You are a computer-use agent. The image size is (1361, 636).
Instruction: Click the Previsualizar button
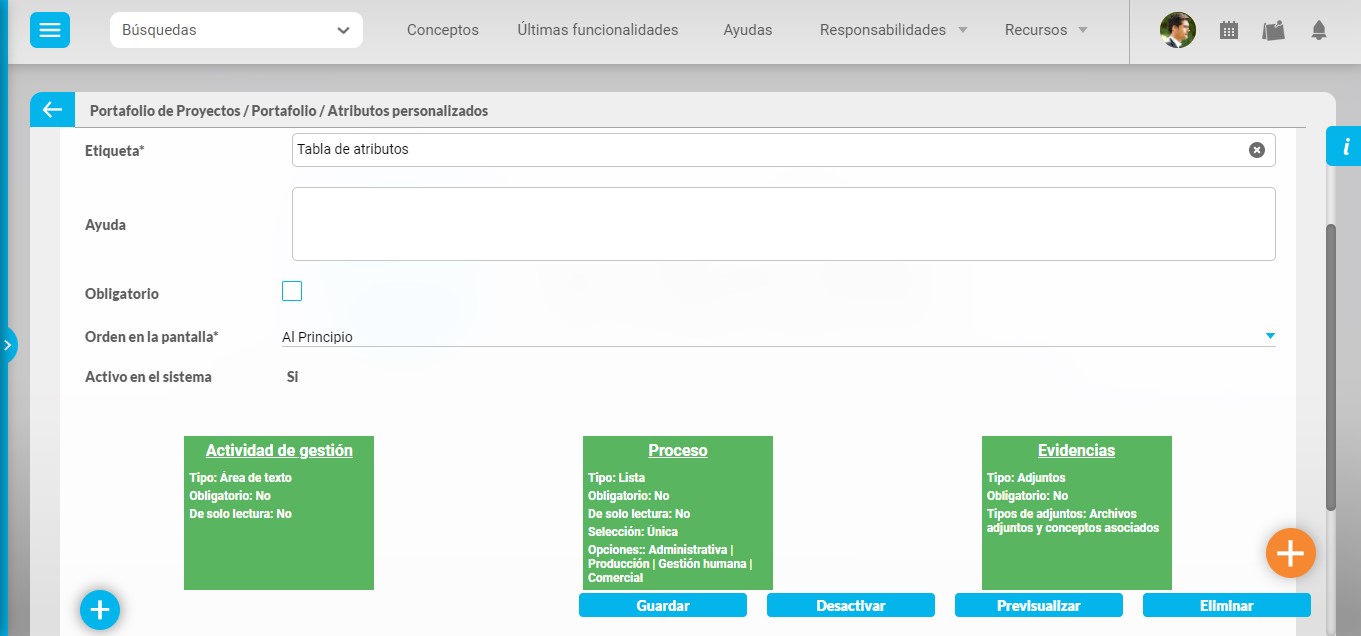coord(1038,605)
